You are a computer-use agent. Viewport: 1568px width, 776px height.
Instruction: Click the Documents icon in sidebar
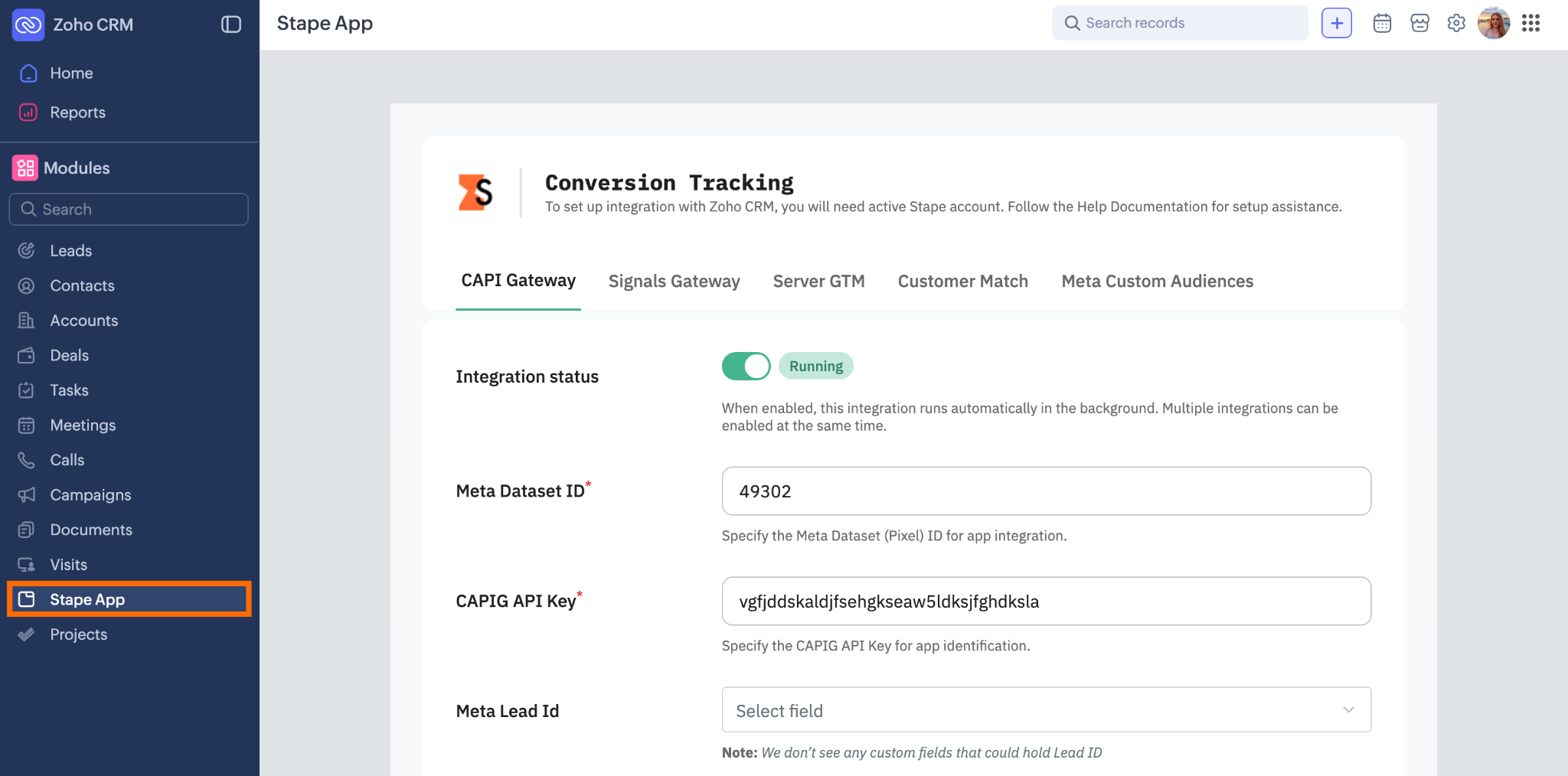pos(27,530)
